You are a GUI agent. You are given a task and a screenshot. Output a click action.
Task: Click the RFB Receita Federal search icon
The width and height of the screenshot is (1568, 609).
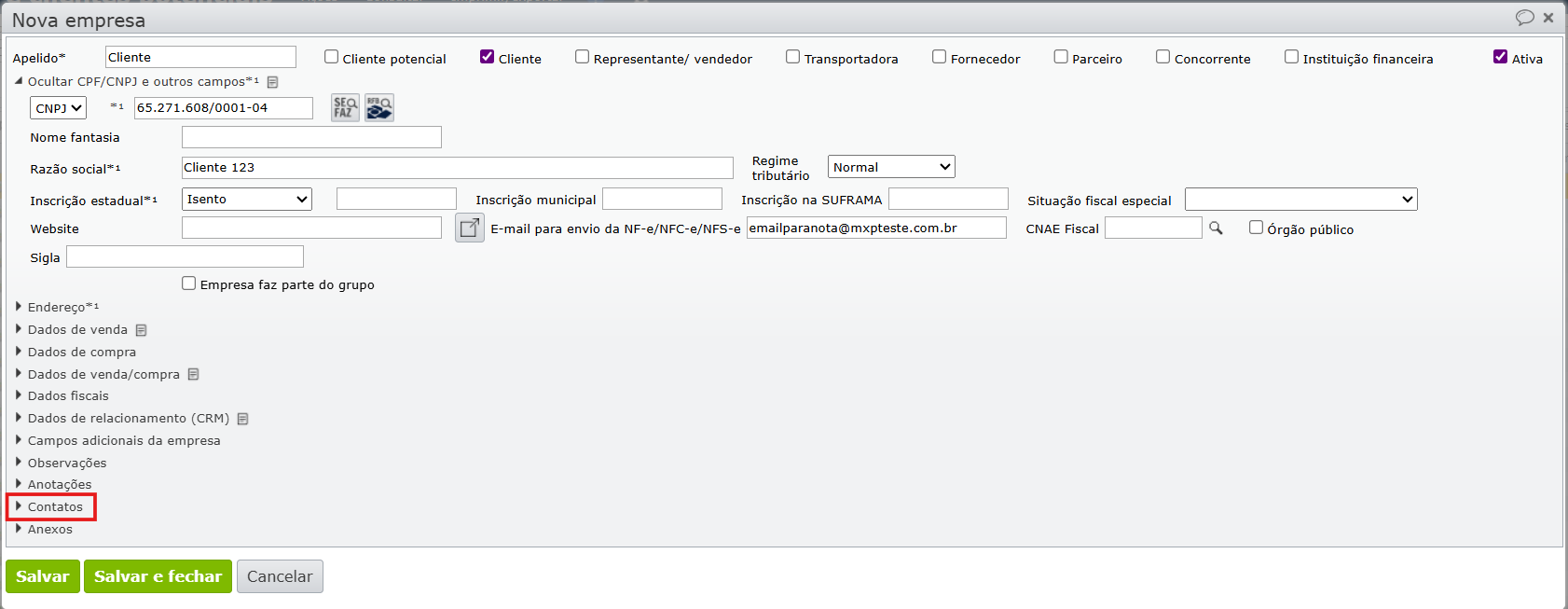click(x=379, y=108)
